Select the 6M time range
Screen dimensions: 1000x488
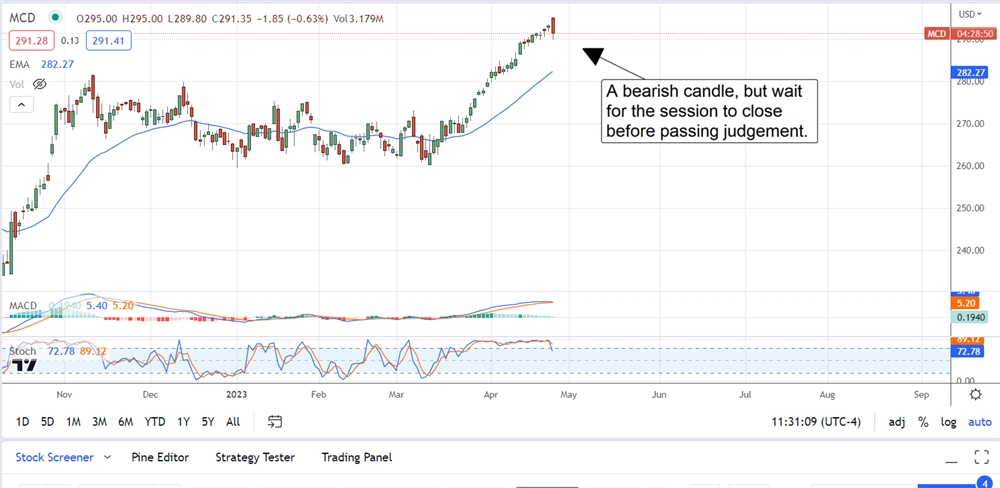point(126,422)
